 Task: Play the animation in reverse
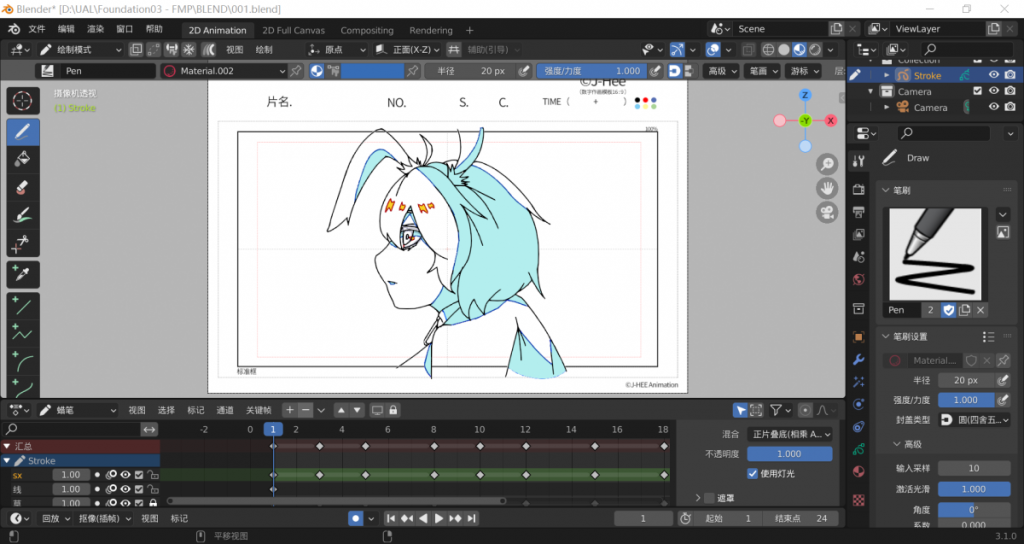(423, 519)
